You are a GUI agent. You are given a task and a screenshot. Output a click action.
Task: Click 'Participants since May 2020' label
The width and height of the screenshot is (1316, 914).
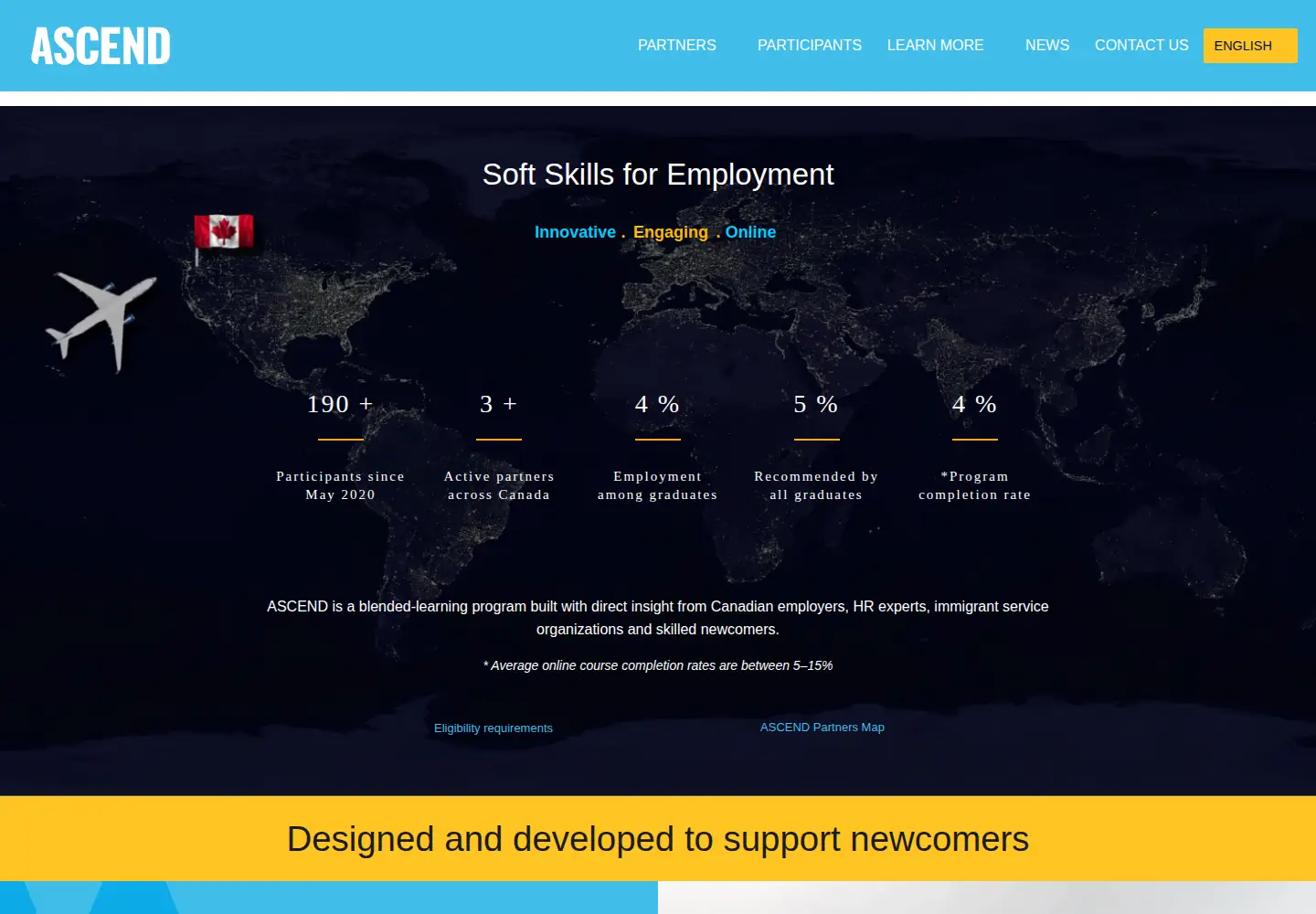[340, 485]
